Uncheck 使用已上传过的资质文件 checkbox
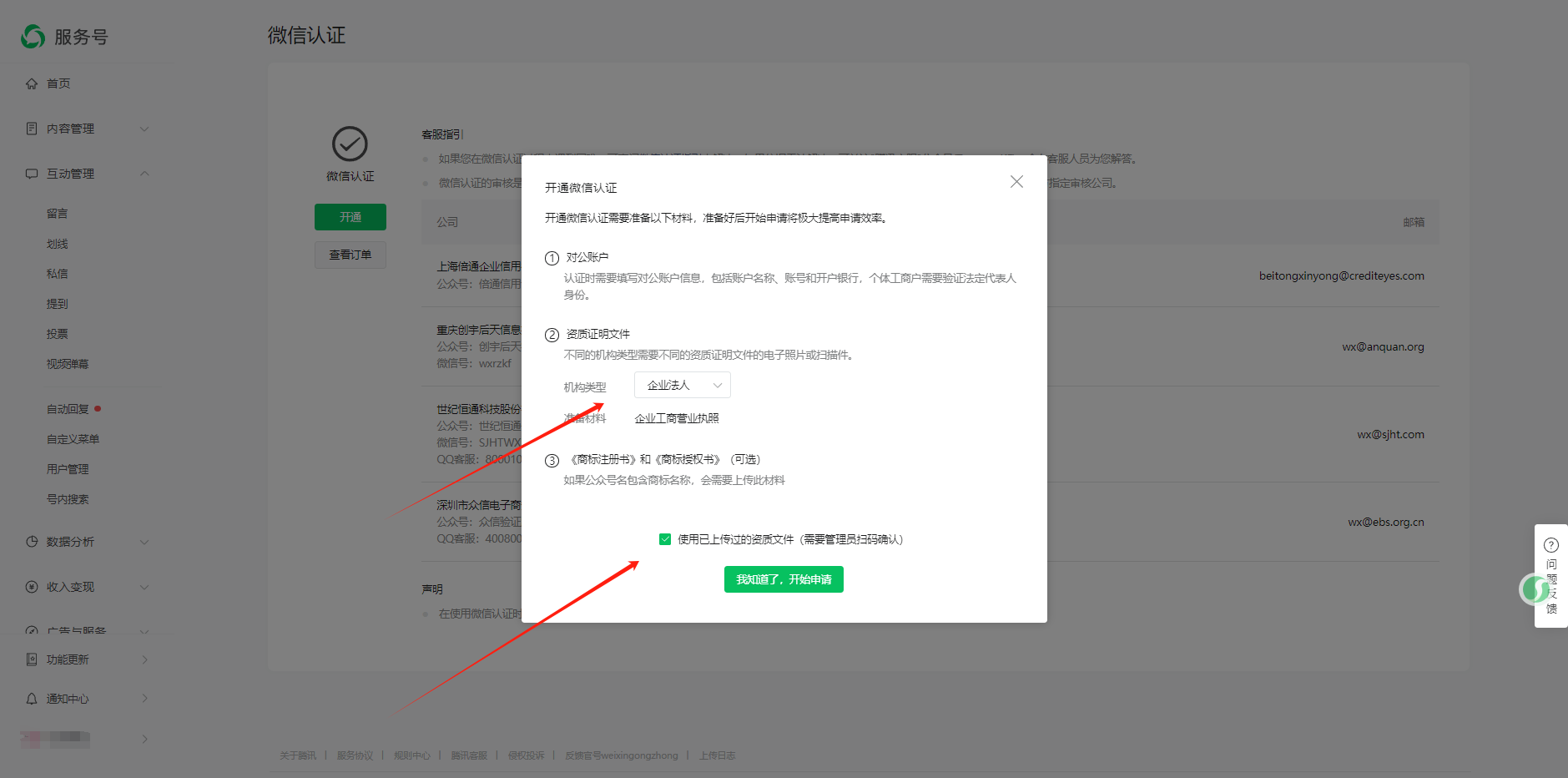 click(x=665, y=539)
